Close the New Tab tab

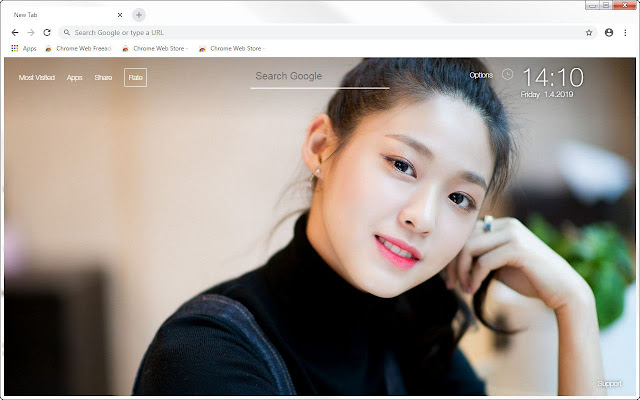(120, 15)
